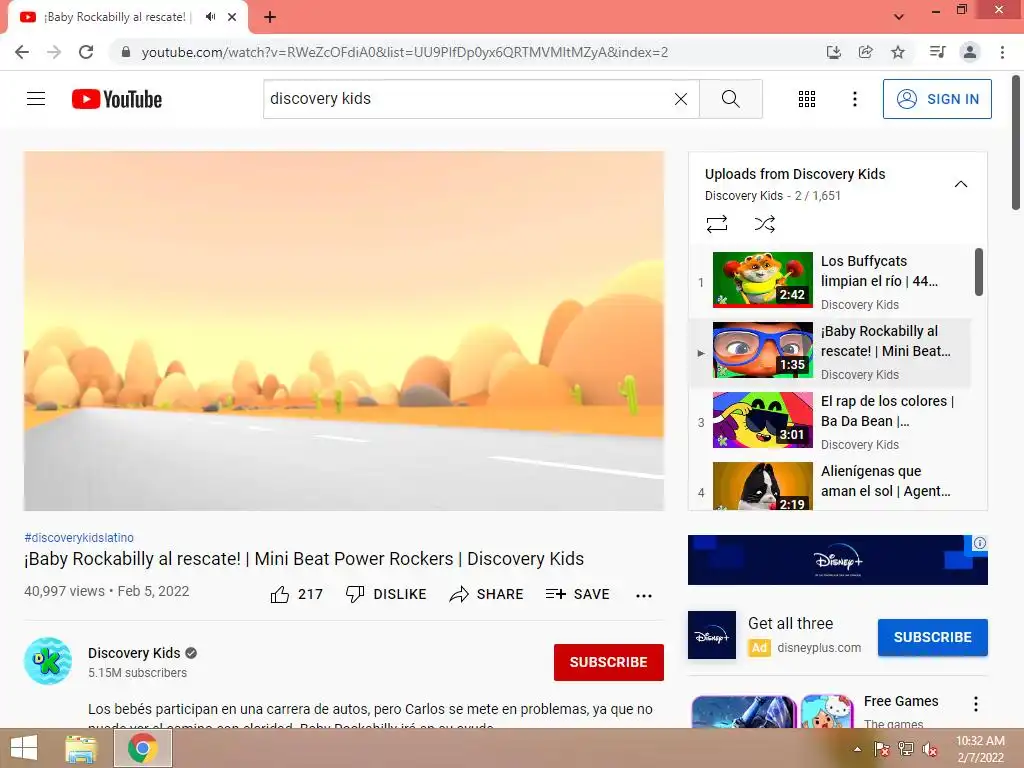Clear the search box with X
1024x768 pixels.
680,99
